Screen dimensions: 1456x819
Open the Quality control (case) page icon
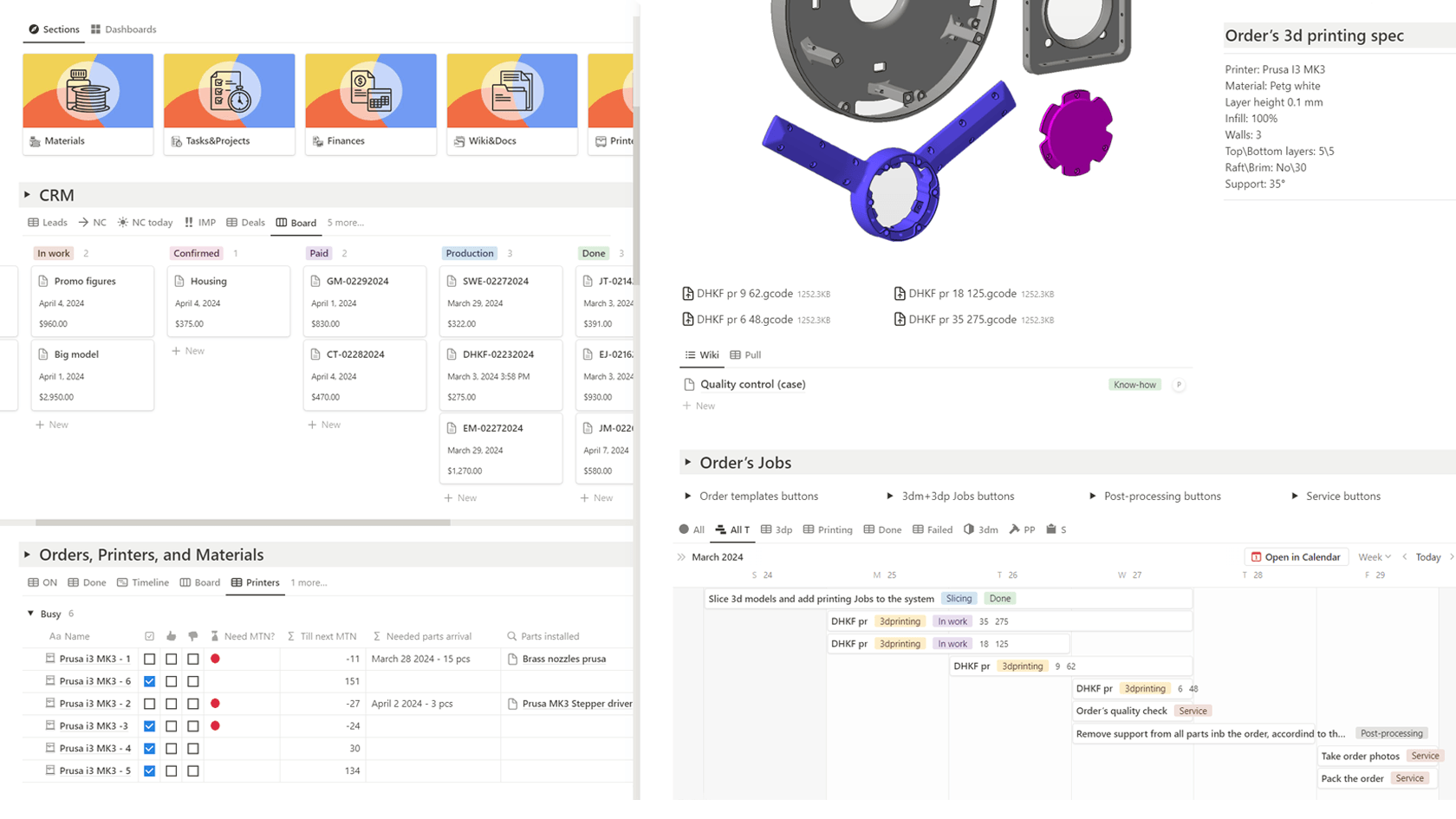(x=689, y=385)
